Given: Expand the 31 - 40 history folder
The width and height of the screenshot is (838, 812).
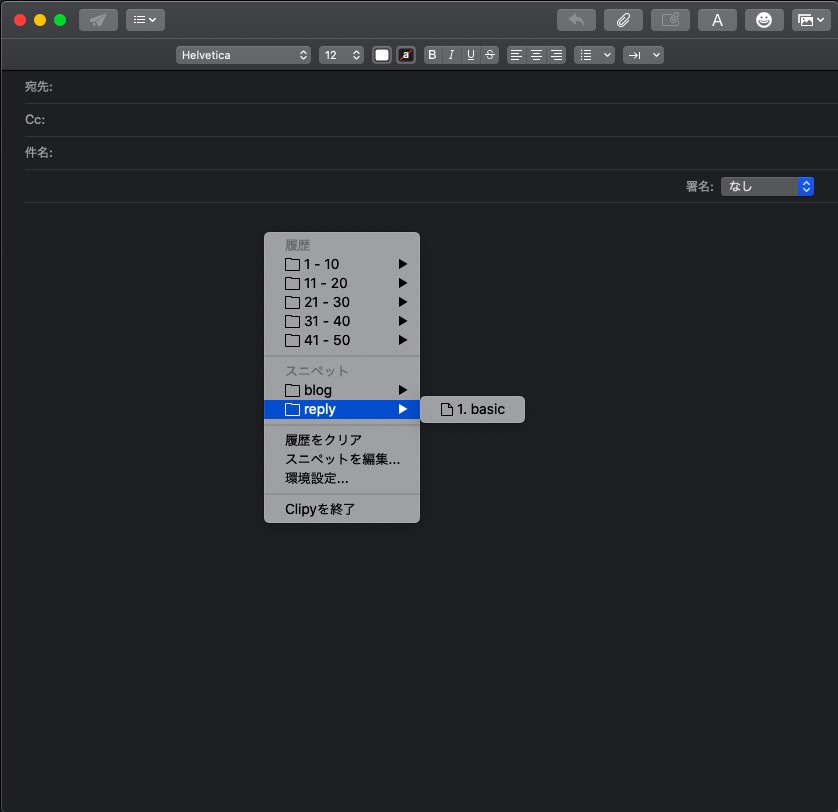Looking at the screenshot, I should point(342,321).
